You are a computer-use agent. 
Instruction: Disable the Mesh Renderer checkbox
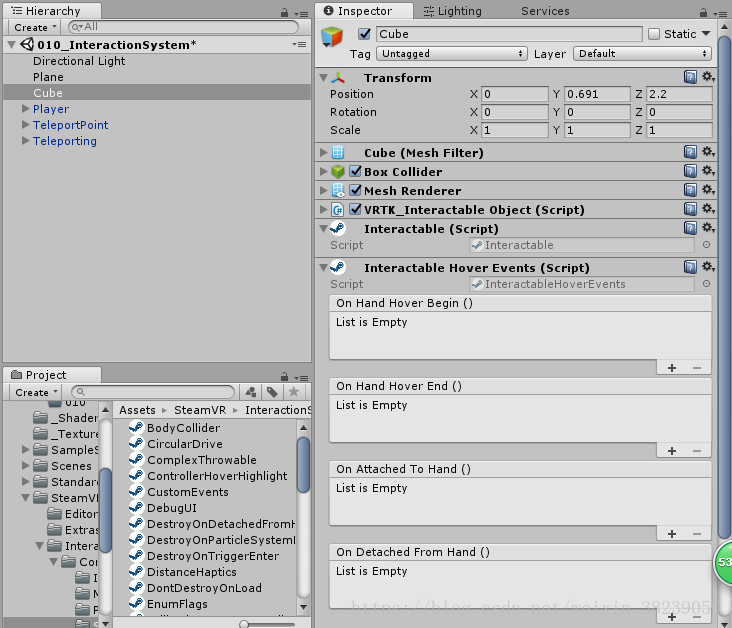tap(356, 191)
